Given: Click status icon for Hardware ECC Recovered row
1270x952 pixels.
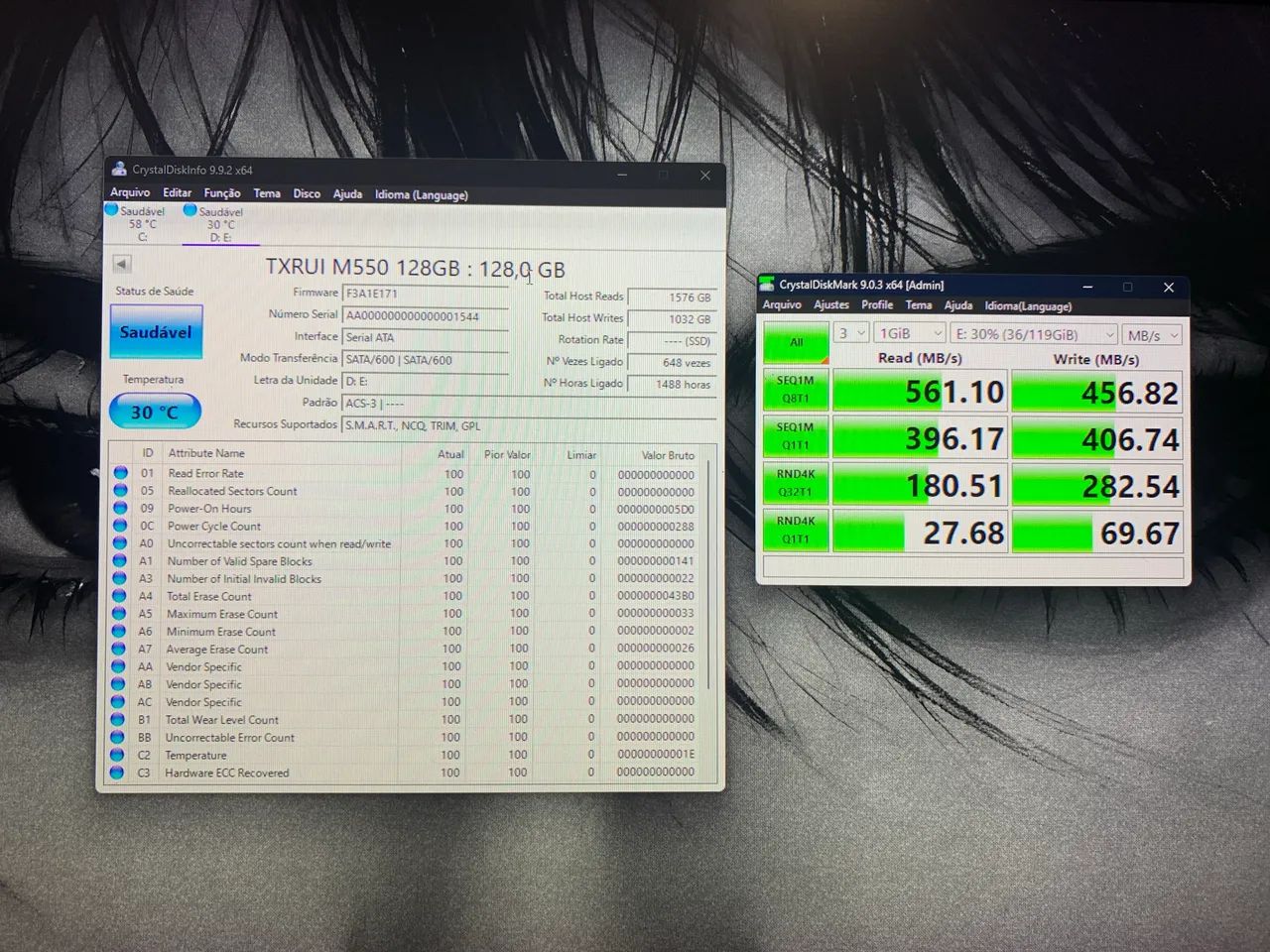Looking at the screenshot, I should click(117, 773).
